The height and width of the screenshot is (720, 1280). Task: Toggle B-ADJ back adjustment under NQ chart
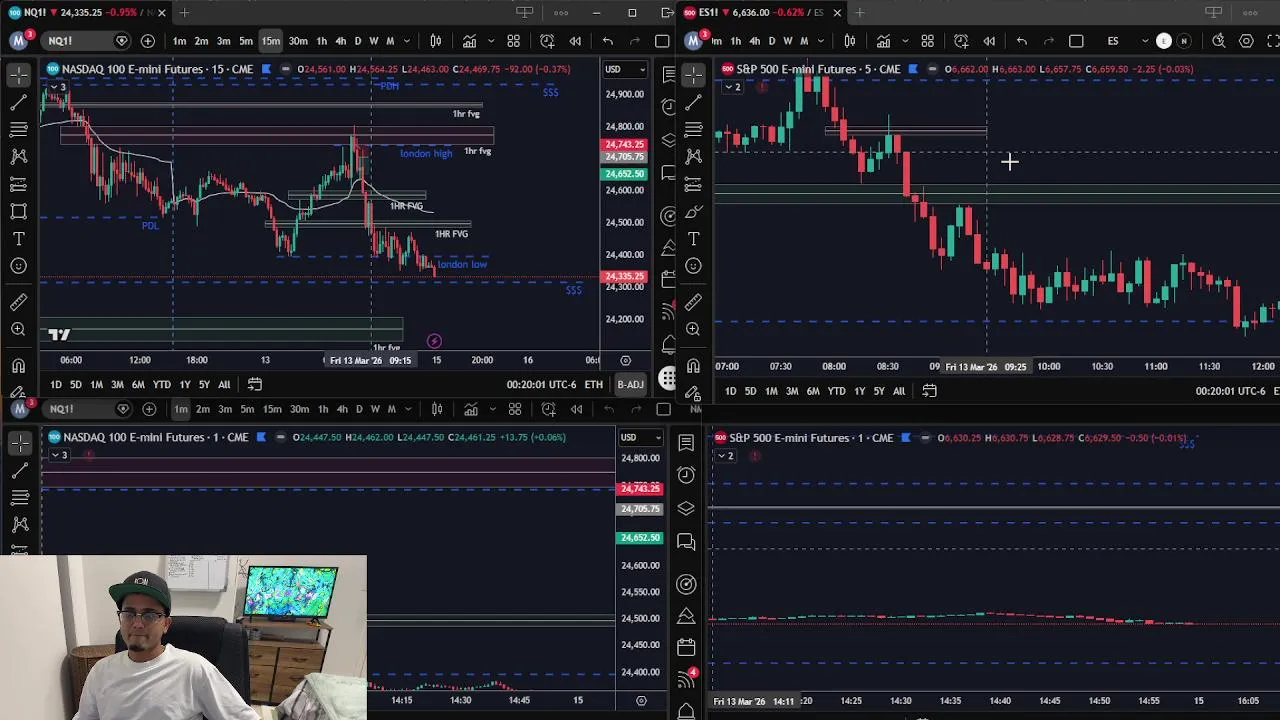coord(630,385)
